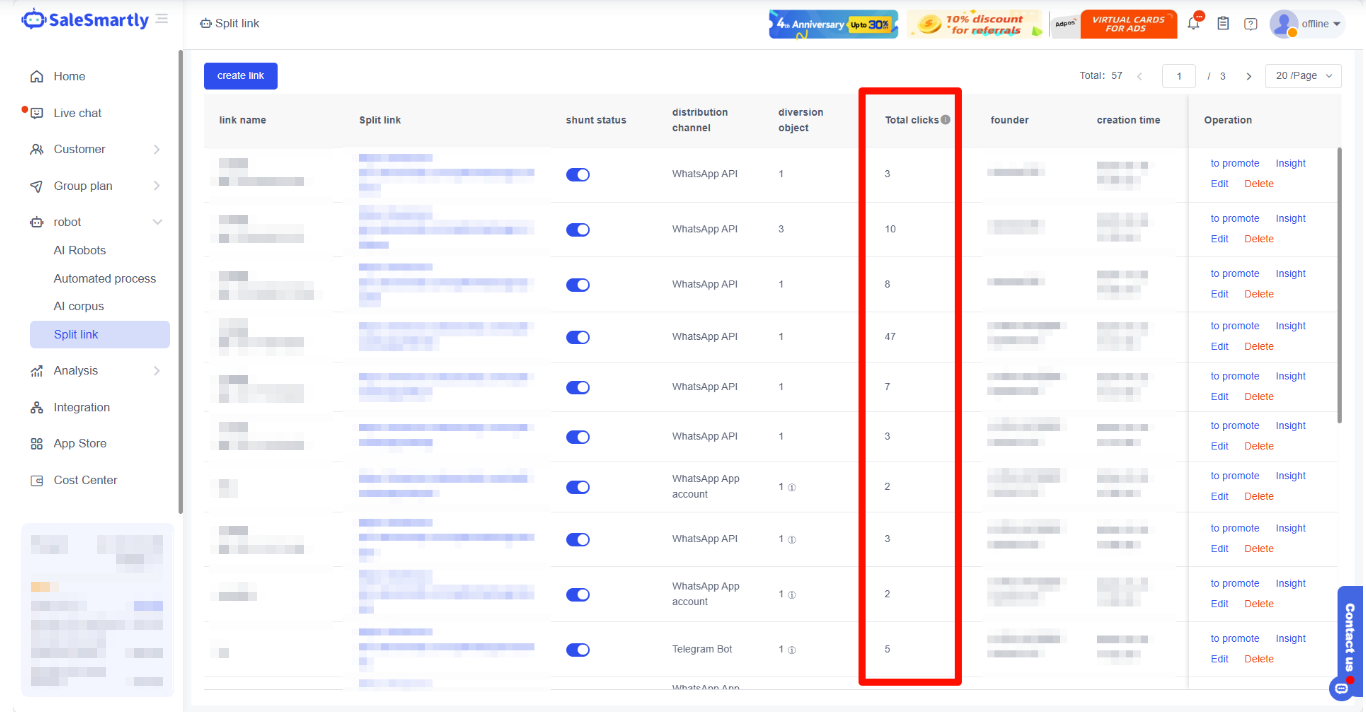
Task: Open the help question mark icon
Action: pyautogui.click(x=1250, y=23)
